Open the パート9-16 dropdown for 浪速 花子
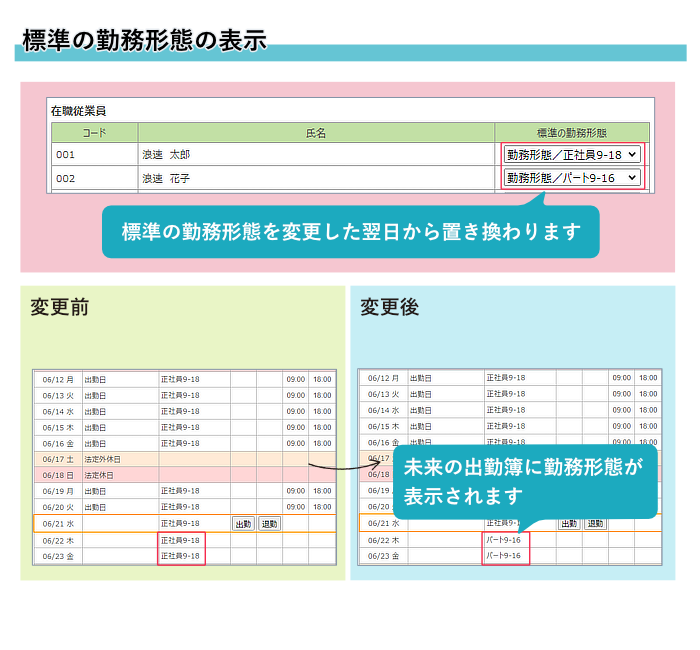 [x=571, y=178]
